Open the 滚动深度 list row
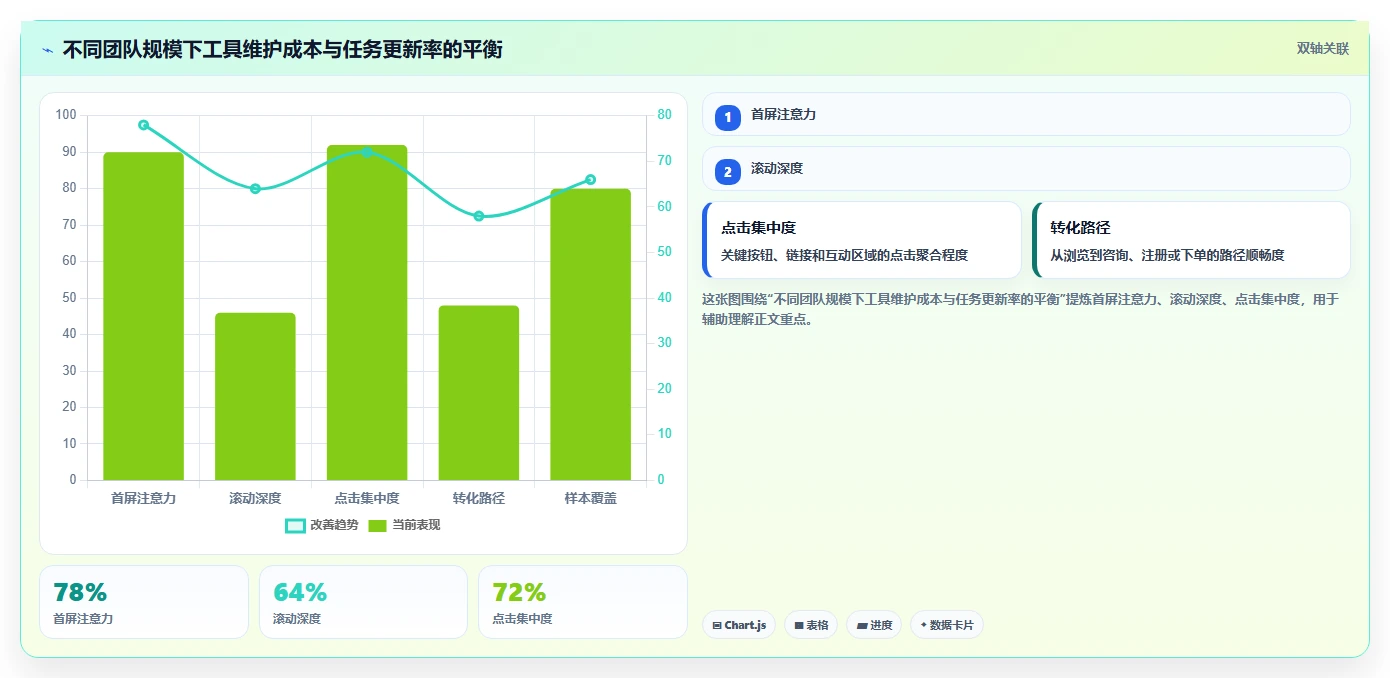The height and width of the screenshot is (678, 1390). 1026,168
